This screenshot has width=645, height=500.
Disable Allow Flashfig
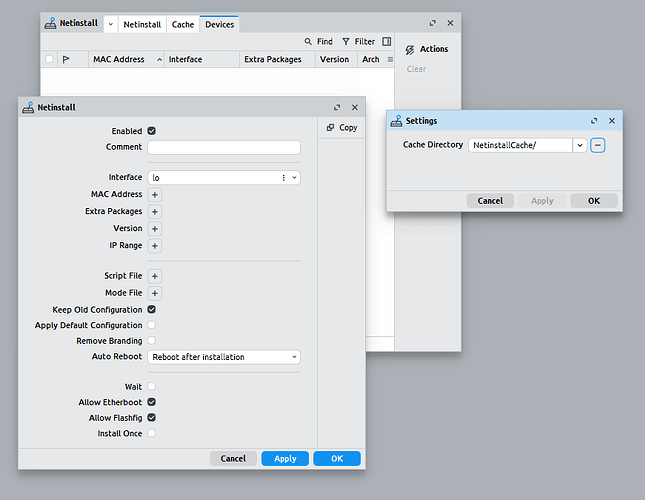[x=151, y=417]
